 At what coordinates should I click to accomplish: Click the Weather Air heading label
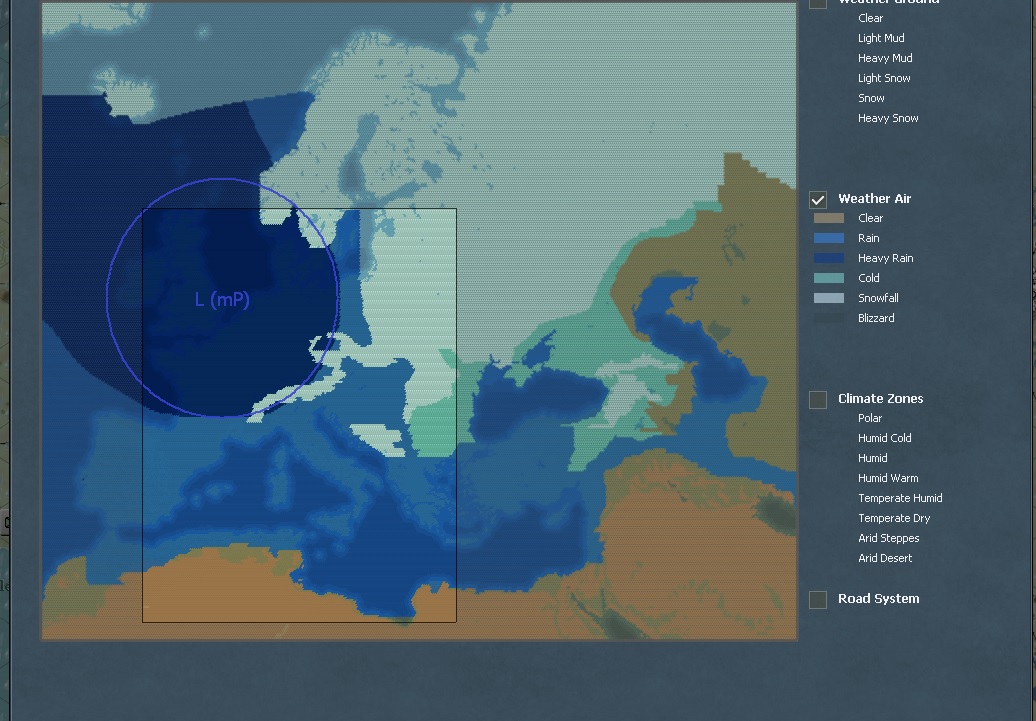point(874,198)
